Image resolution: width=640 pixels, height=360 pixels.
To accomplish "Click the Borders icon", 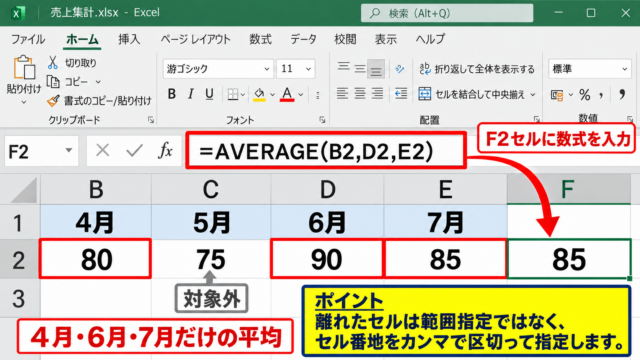I will coord(233,94).
